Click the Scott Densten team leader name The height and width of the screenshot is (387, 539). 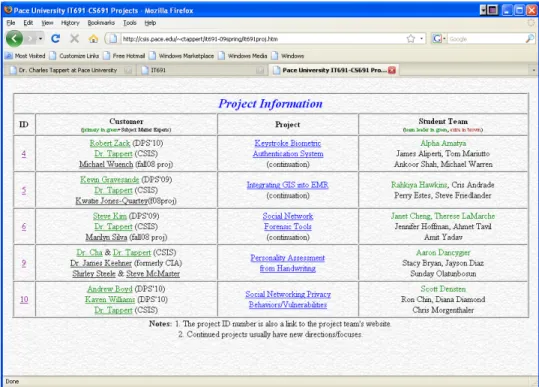(443, 289)
